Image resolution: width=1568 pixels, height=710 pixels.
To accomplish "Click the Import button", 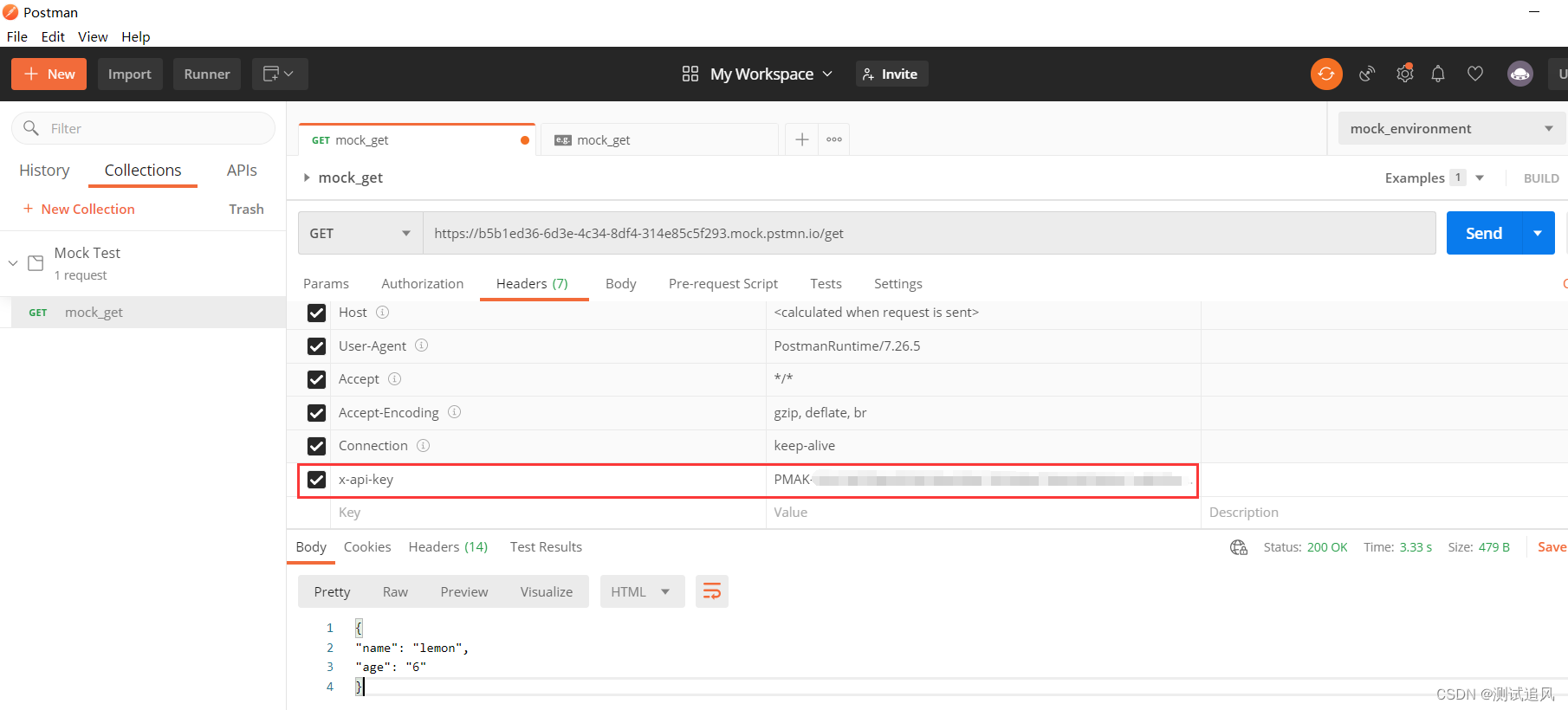I will pos(130,74).
